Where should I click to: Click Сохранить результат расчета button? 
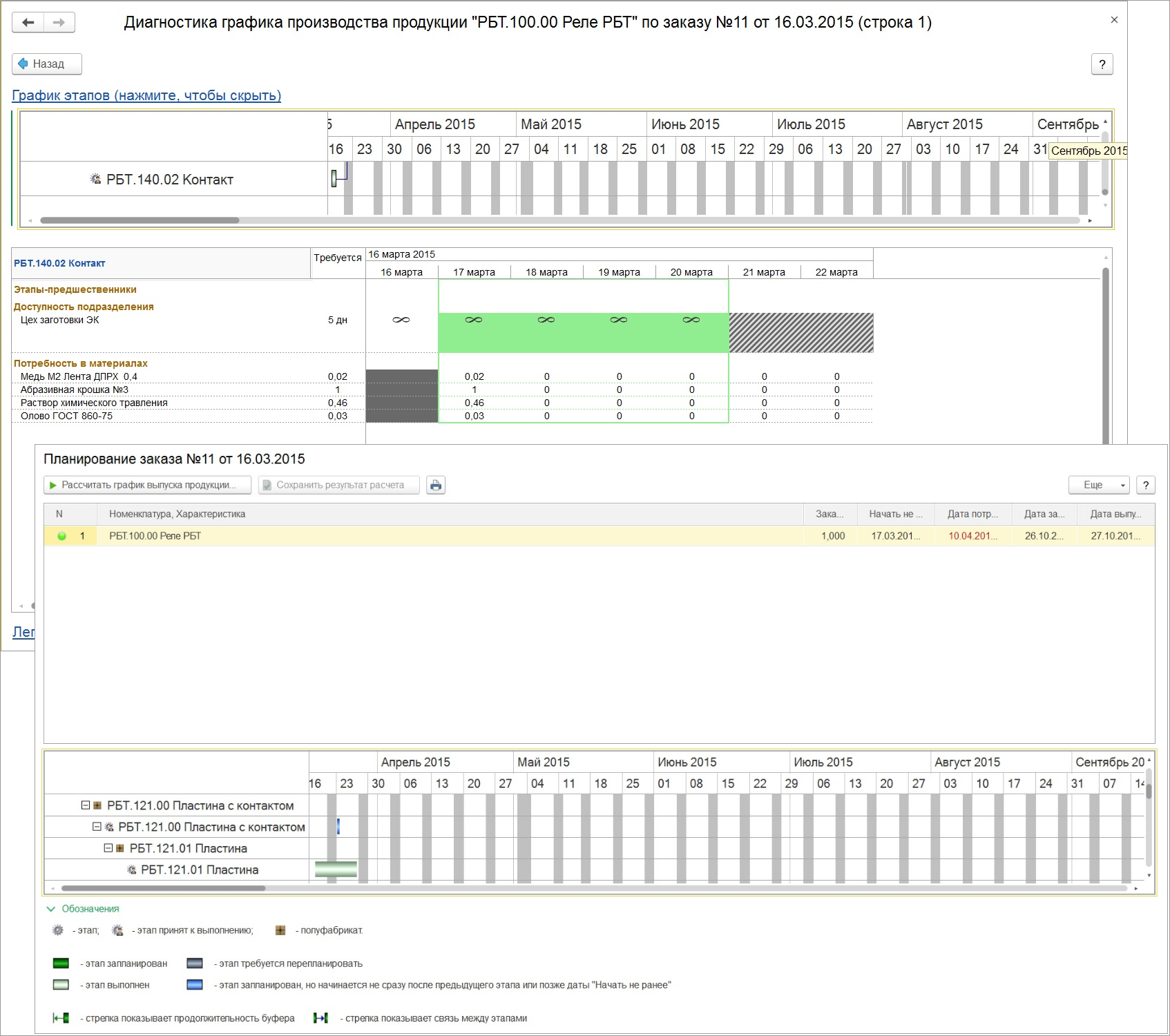click(339, 485)
